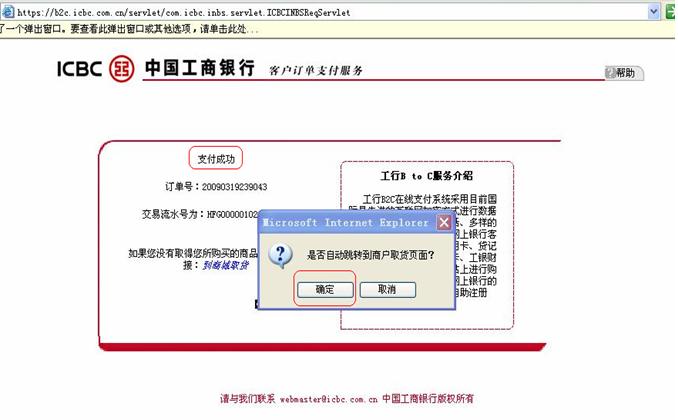Click the 工行B to C服务介绍 heading
The width and height of the screenshot is (678, 420).
(426, 176)
